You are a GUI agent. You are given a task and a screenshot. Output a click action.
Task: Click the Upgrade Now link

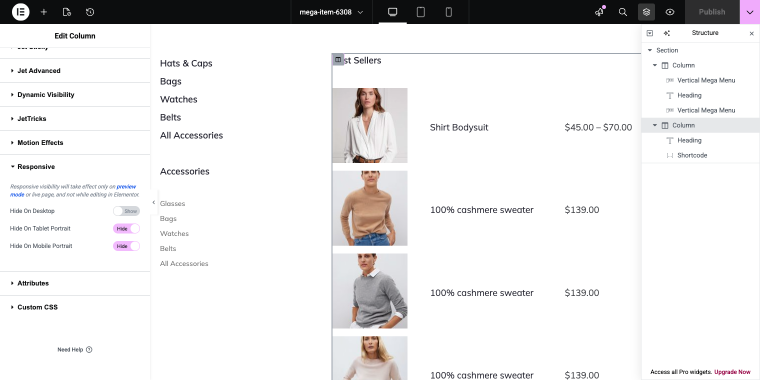click(x=732, y=372)
